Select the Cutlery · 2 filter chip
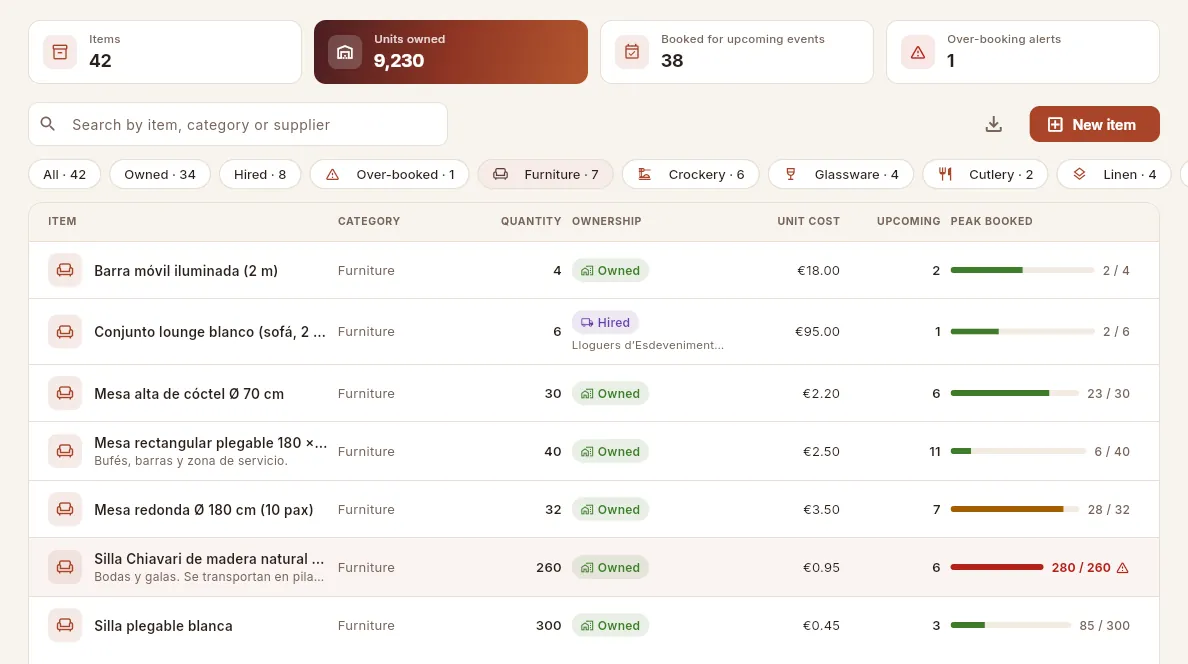 (x=985, y=174)
